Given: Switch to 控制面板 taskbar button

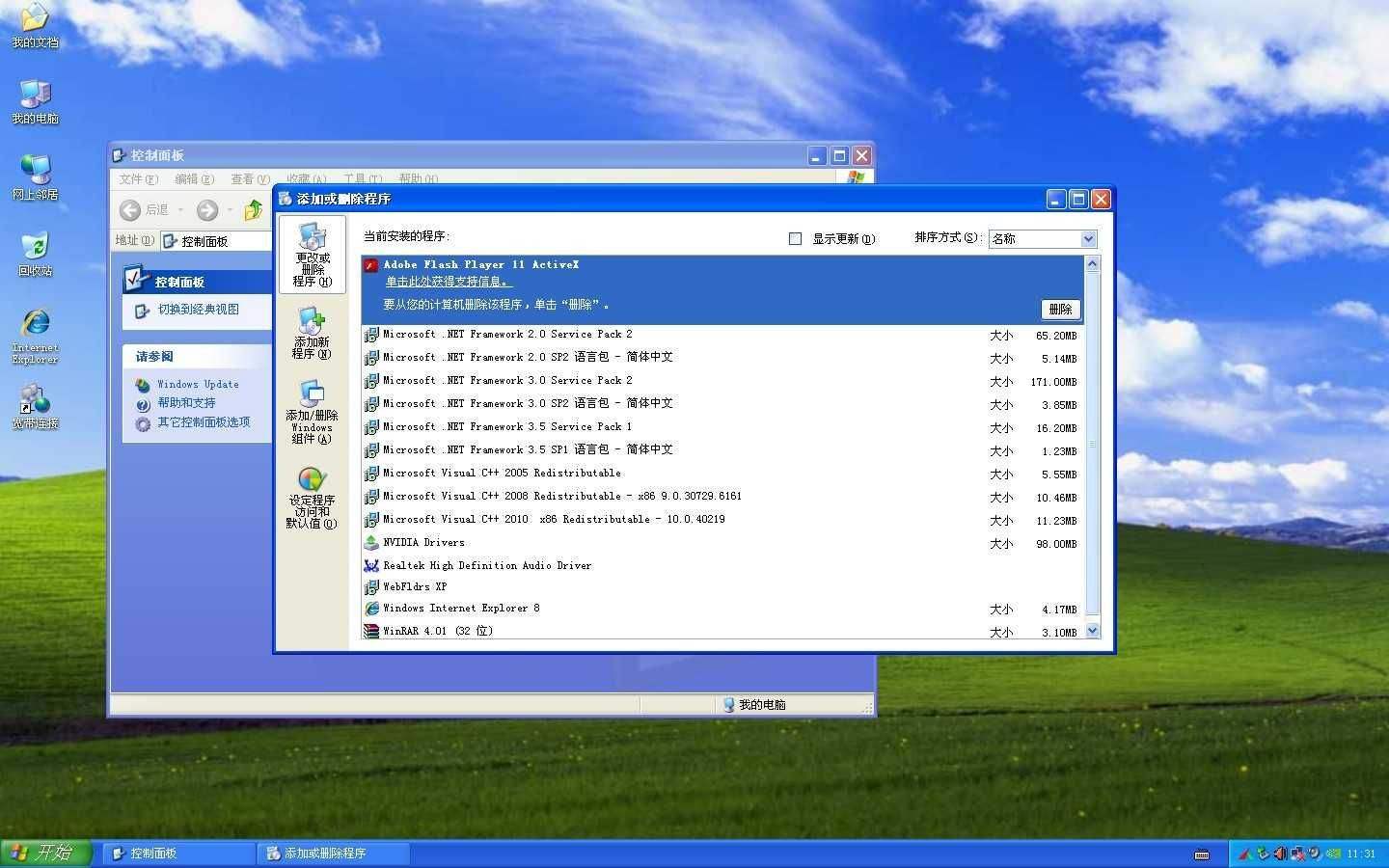Looking at the screenshot, I should click(178, 854).
